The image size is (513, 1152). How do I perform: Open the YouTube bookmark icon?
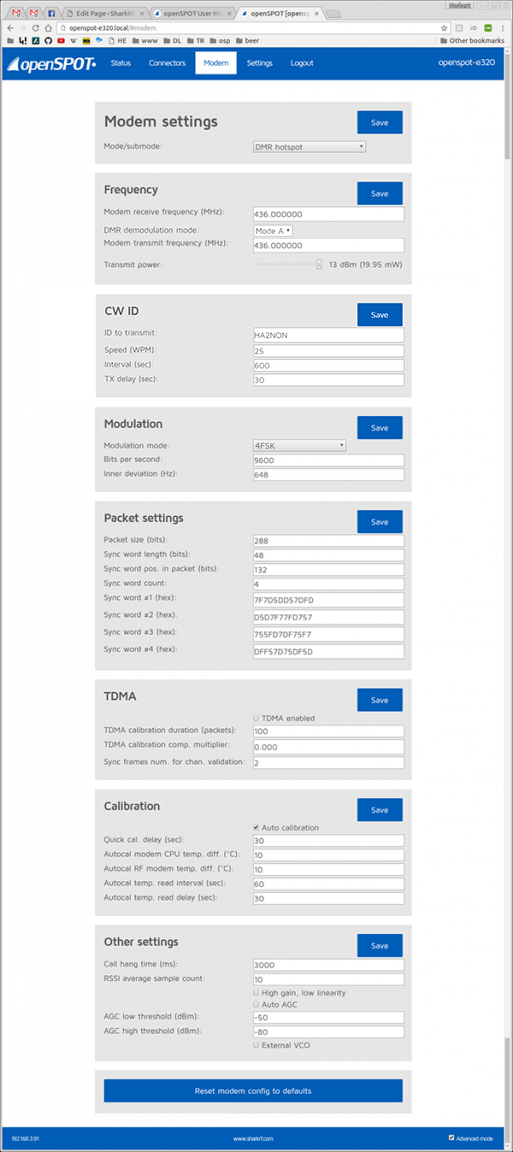click(x=60, y=40)
